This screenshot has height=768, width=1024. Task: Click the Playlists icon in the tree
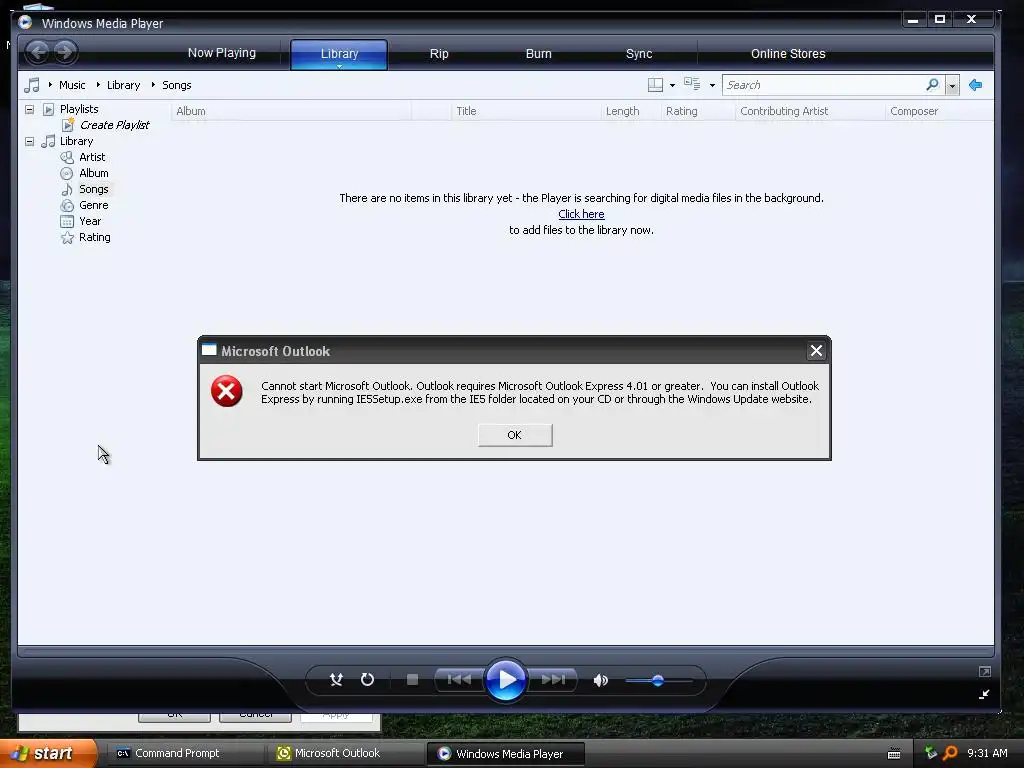click(48, 109)
